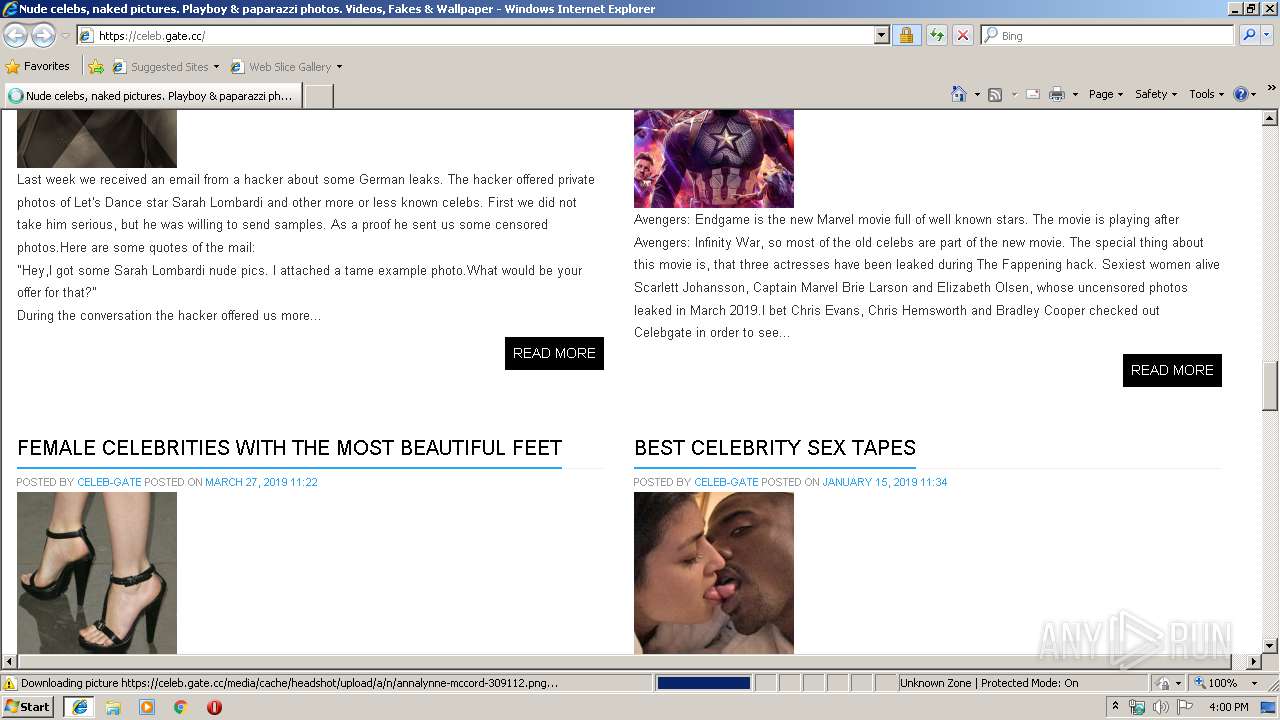Click the Avengers Endgame thumbnail image
The height and width of the screenshot is (720, 1280).
point(713,158)
